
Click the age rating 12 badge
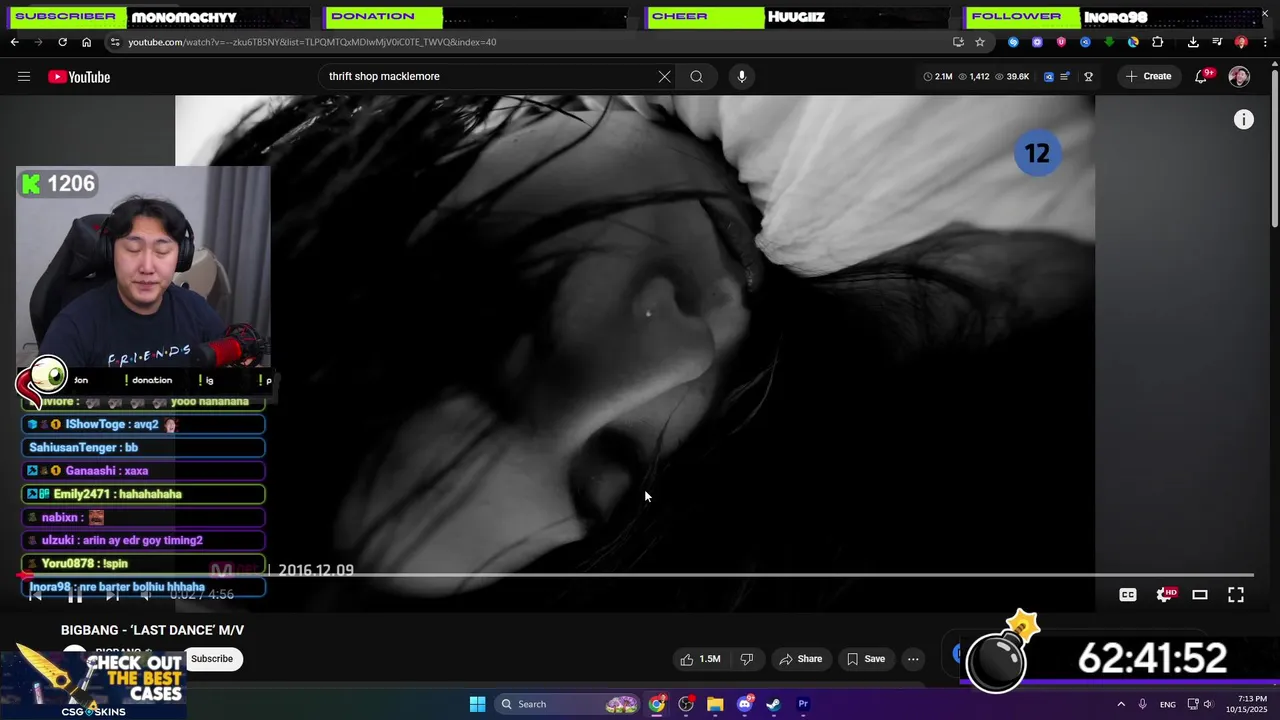click(x=1037, y=153)
